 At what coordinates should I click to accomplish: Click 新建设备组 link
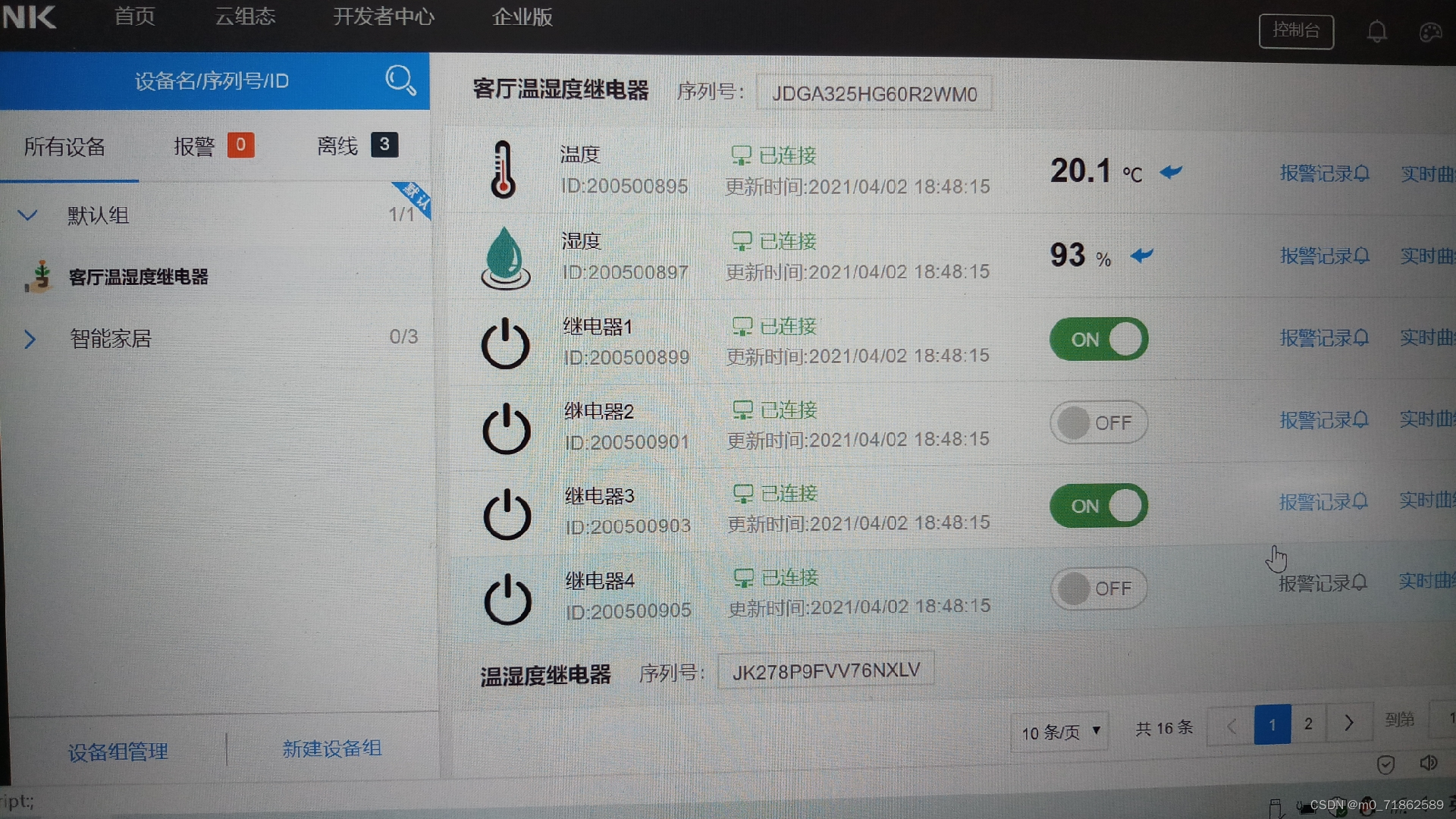point(331,749)
